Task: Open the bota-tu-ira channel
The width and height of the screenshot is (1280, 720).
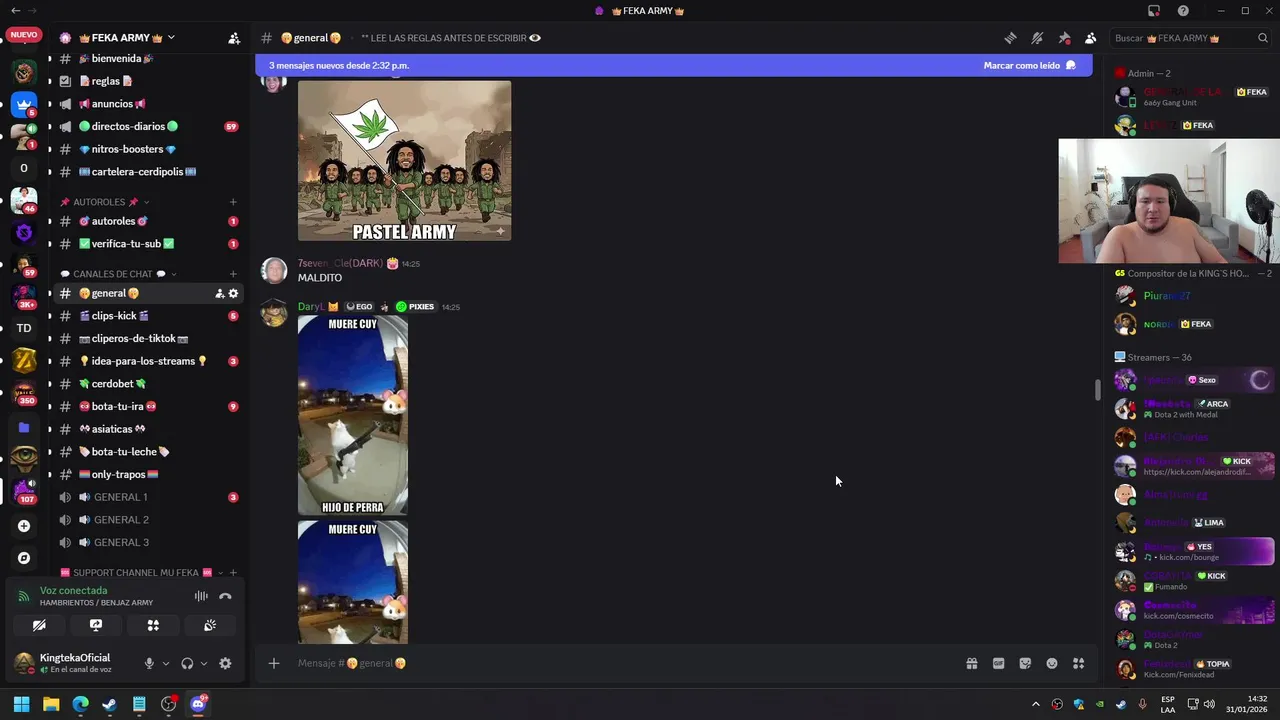Action: tap(148, 407)
